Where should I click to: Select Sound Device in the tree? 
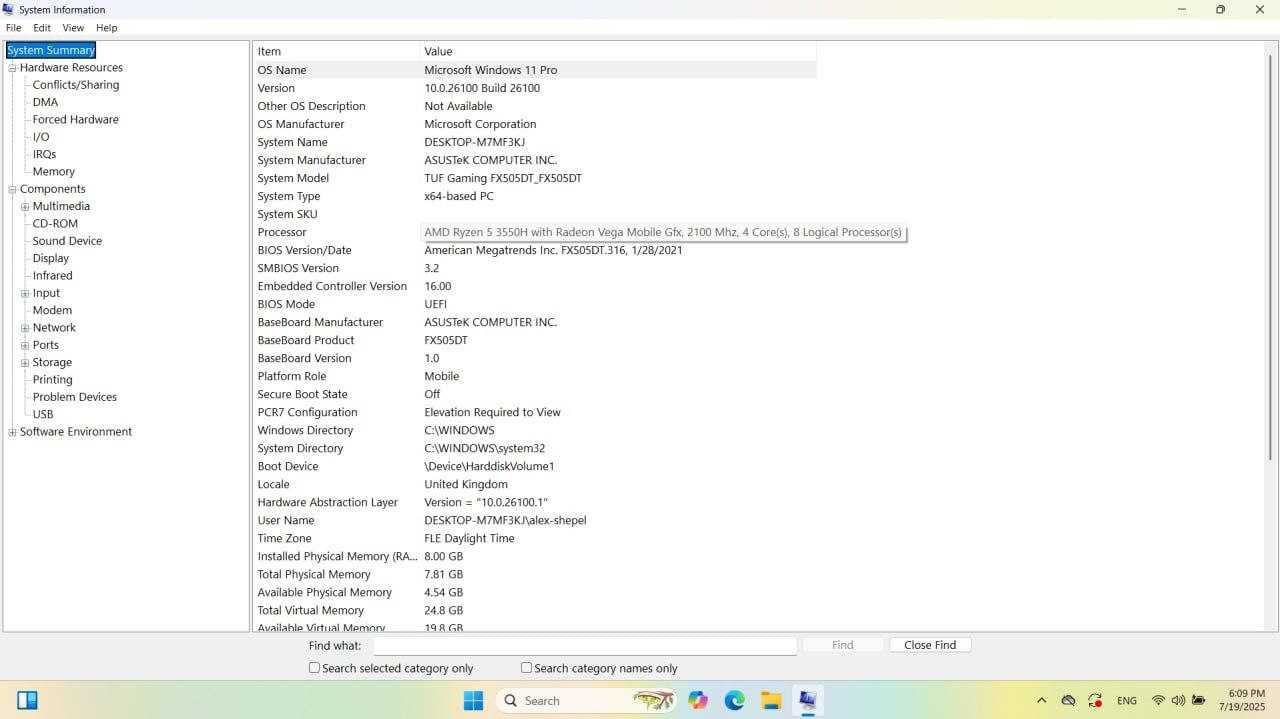coord(67,241)
